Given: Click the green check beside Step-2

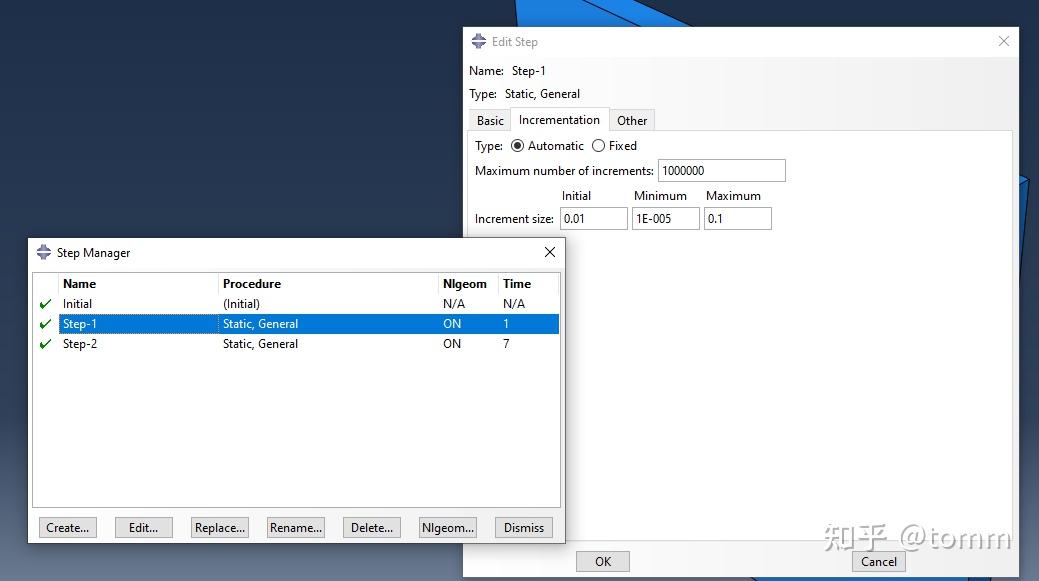Looking at the screenshot, I should click(45, 343).
